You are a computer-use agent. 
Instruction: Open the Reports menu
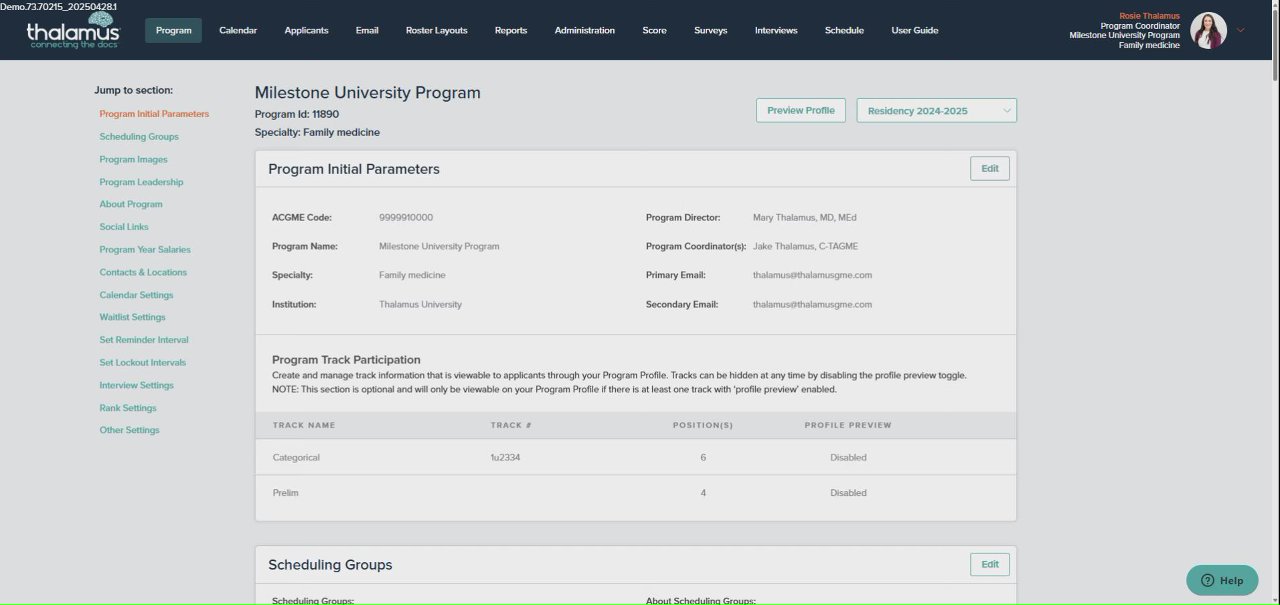(x=511, y=30)
